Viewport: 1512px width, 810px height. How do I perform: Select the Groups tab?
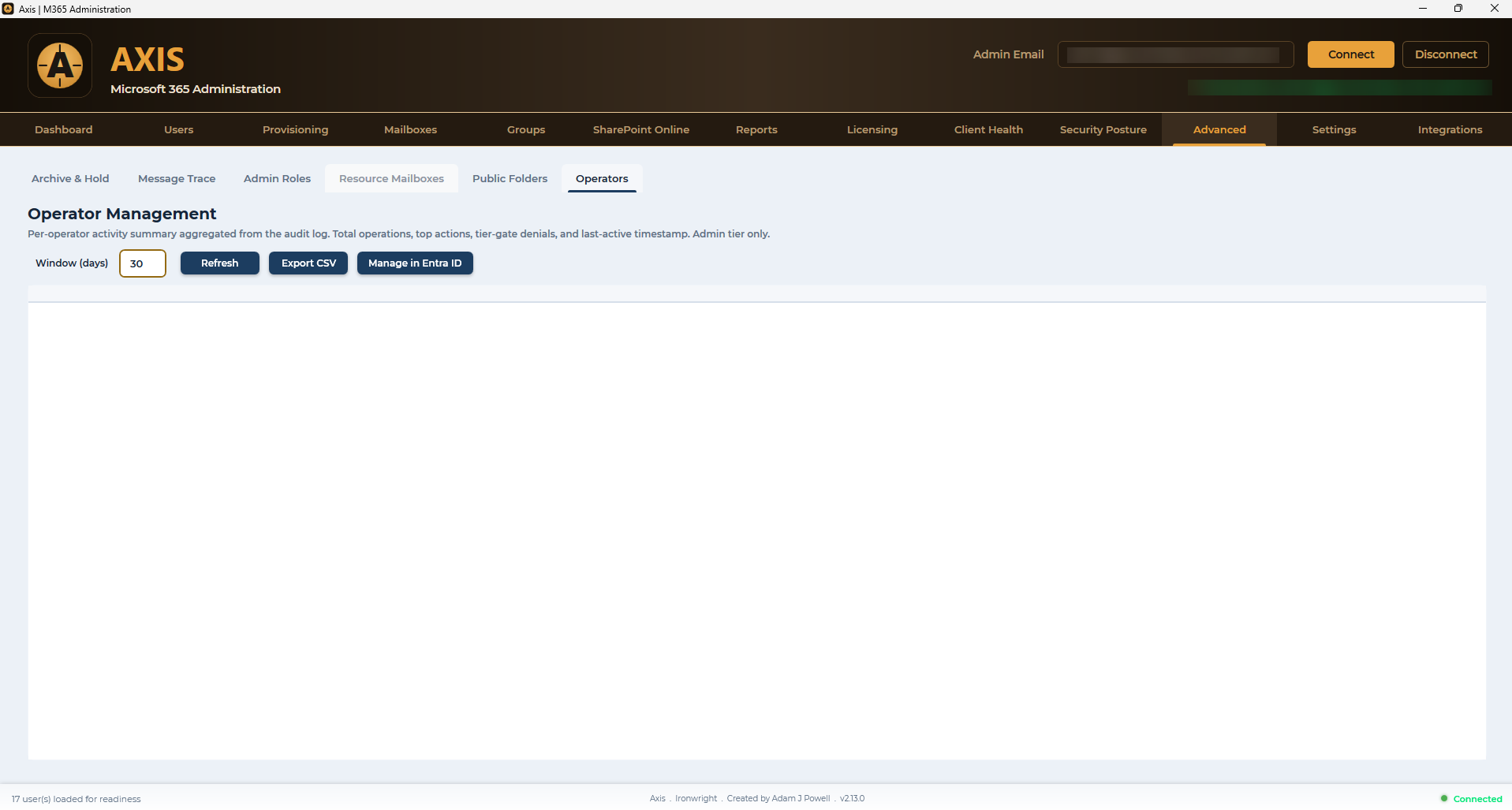pyautogui.click(x=526, y=129)
